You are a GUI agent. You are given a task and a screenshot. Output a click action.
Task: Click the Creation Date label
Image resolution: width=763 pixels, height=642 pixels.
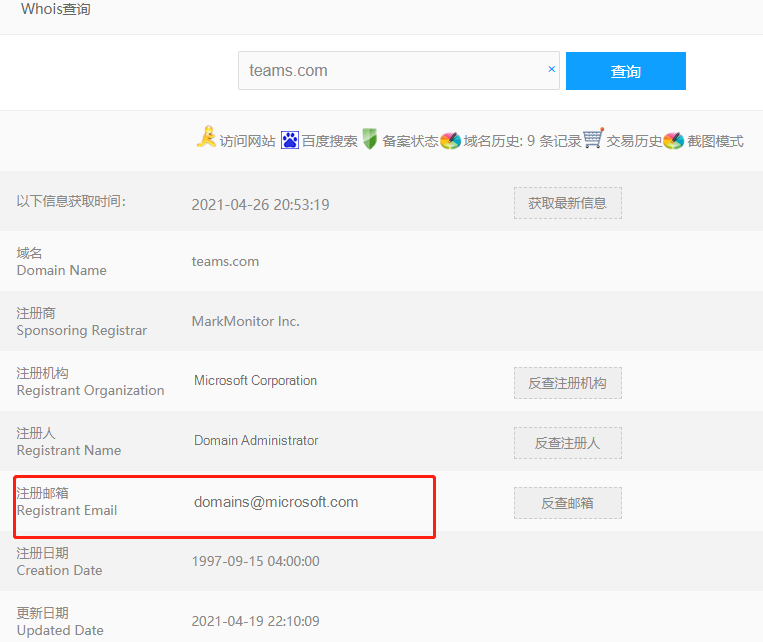coord(59,570)
